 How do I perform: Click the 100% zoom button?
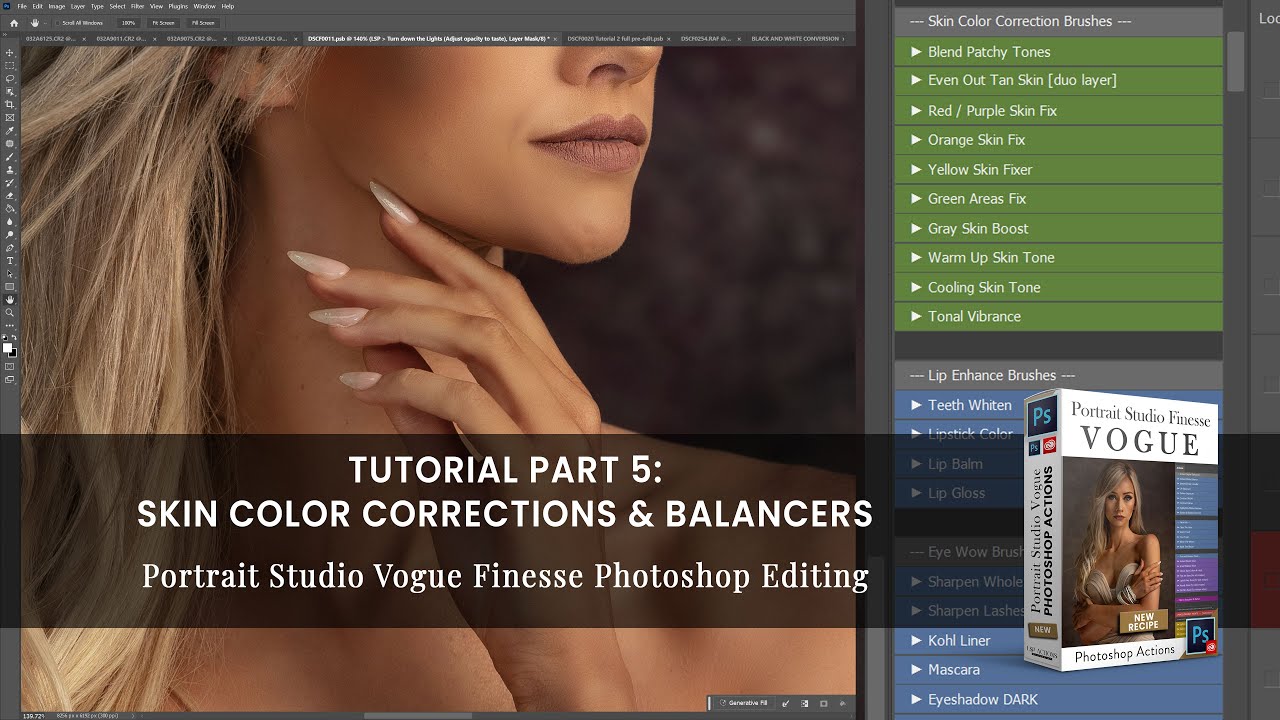point(128,23)
